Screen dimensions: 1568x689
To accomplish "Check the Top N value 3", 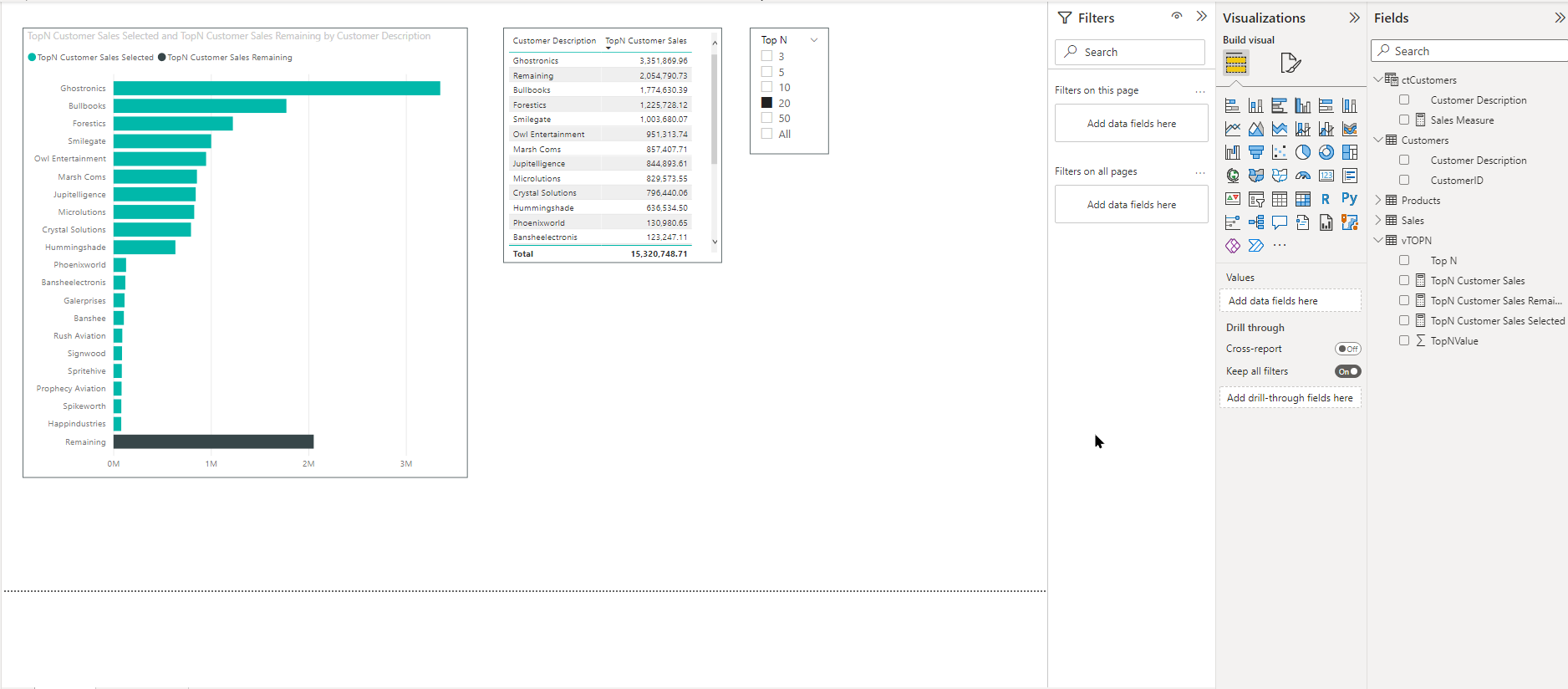I will coord(766,56).
